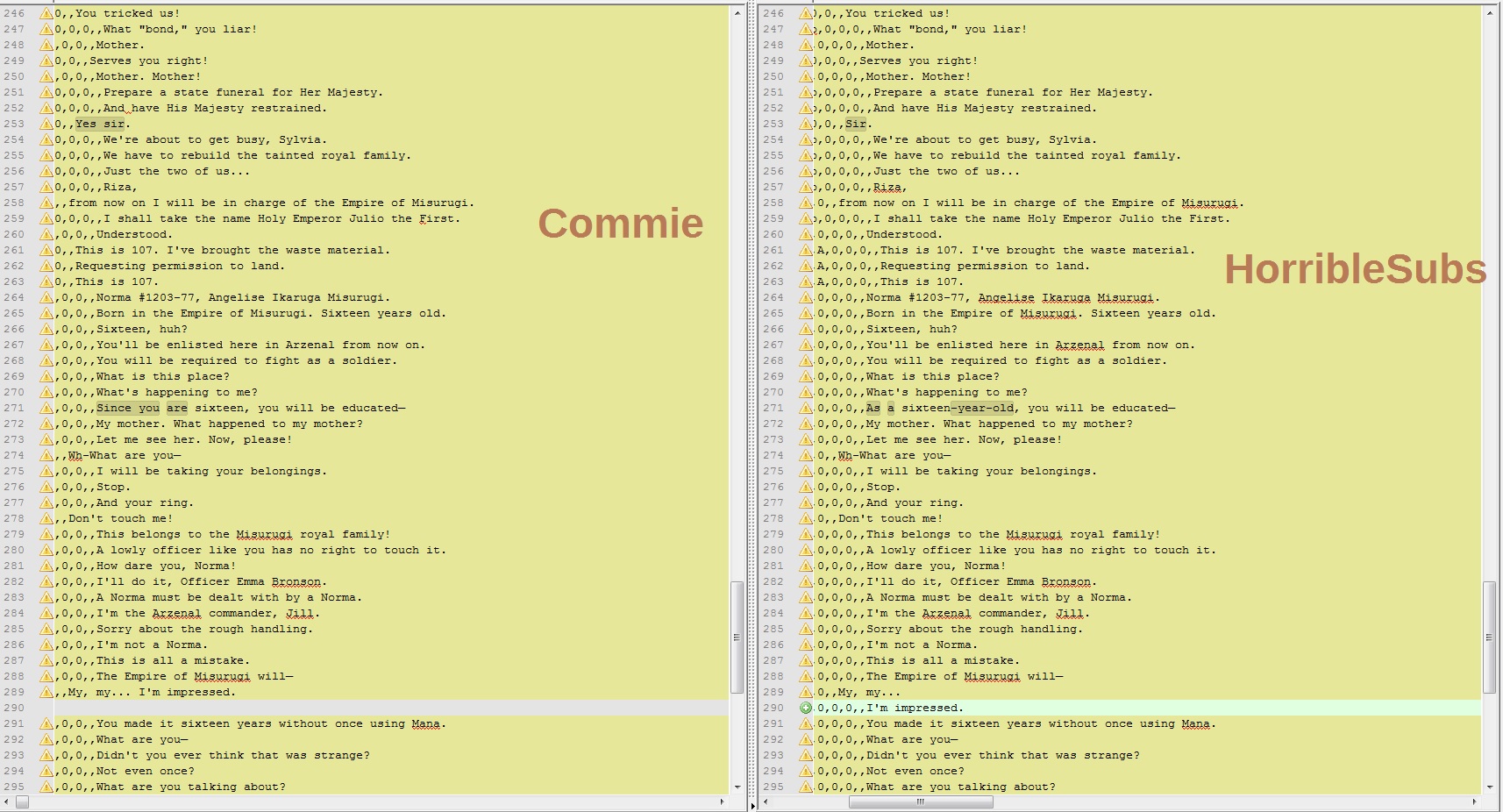Click warning icon beside 'Wh-What are you—' left pane
This screenshot has width=1503, height=812.
[46, 455]
